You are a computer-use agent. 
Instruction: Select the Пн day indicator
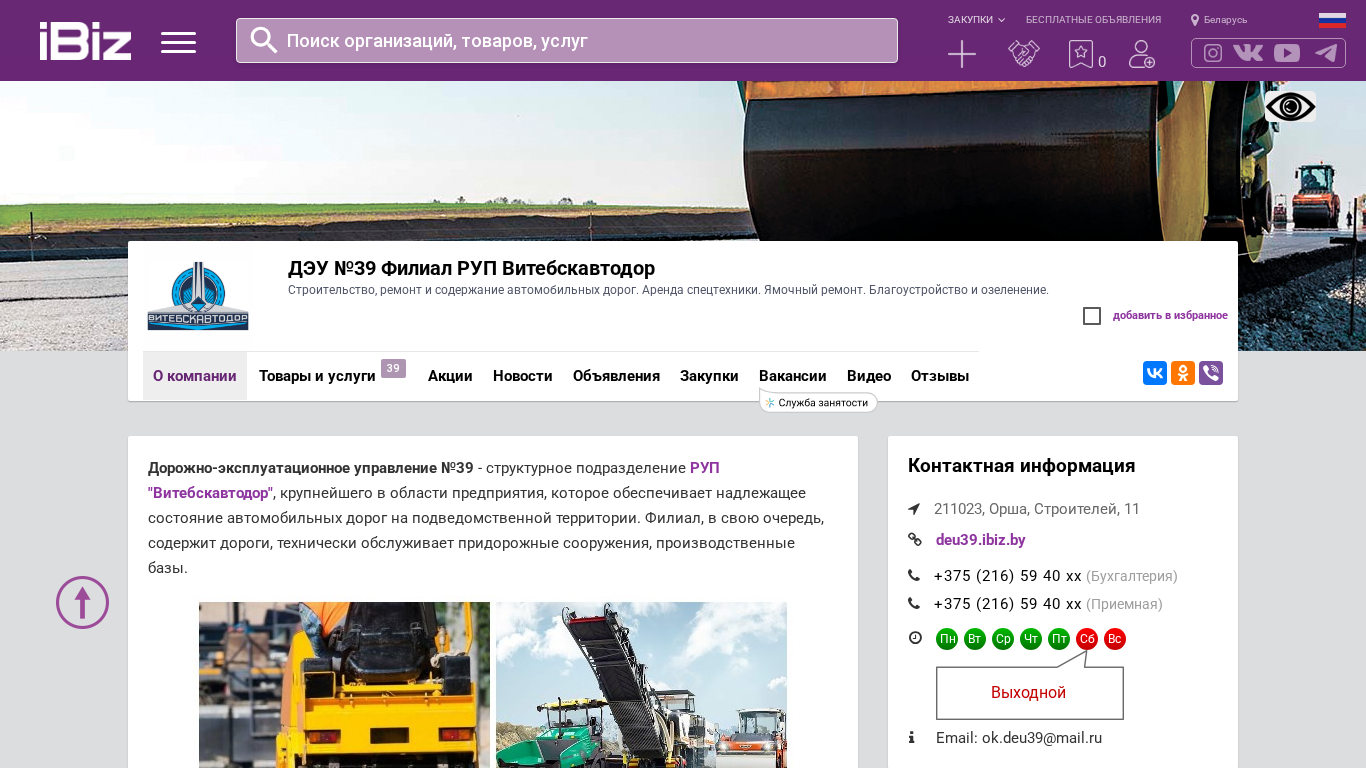947,639
